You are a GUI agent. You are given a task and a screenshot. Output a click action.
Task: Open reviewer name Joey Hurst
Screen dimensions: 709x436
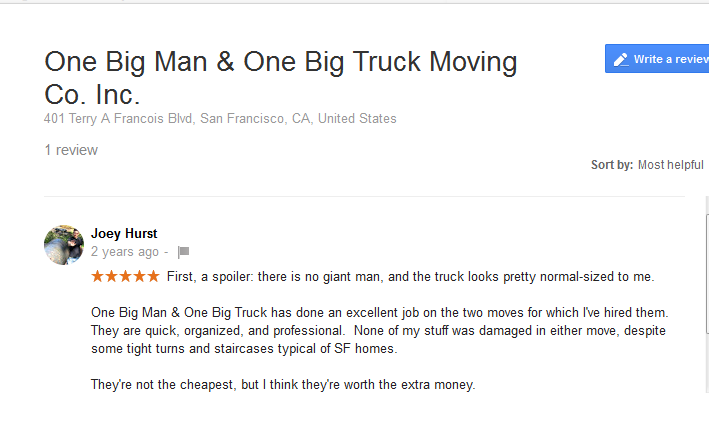pos(124,233)
